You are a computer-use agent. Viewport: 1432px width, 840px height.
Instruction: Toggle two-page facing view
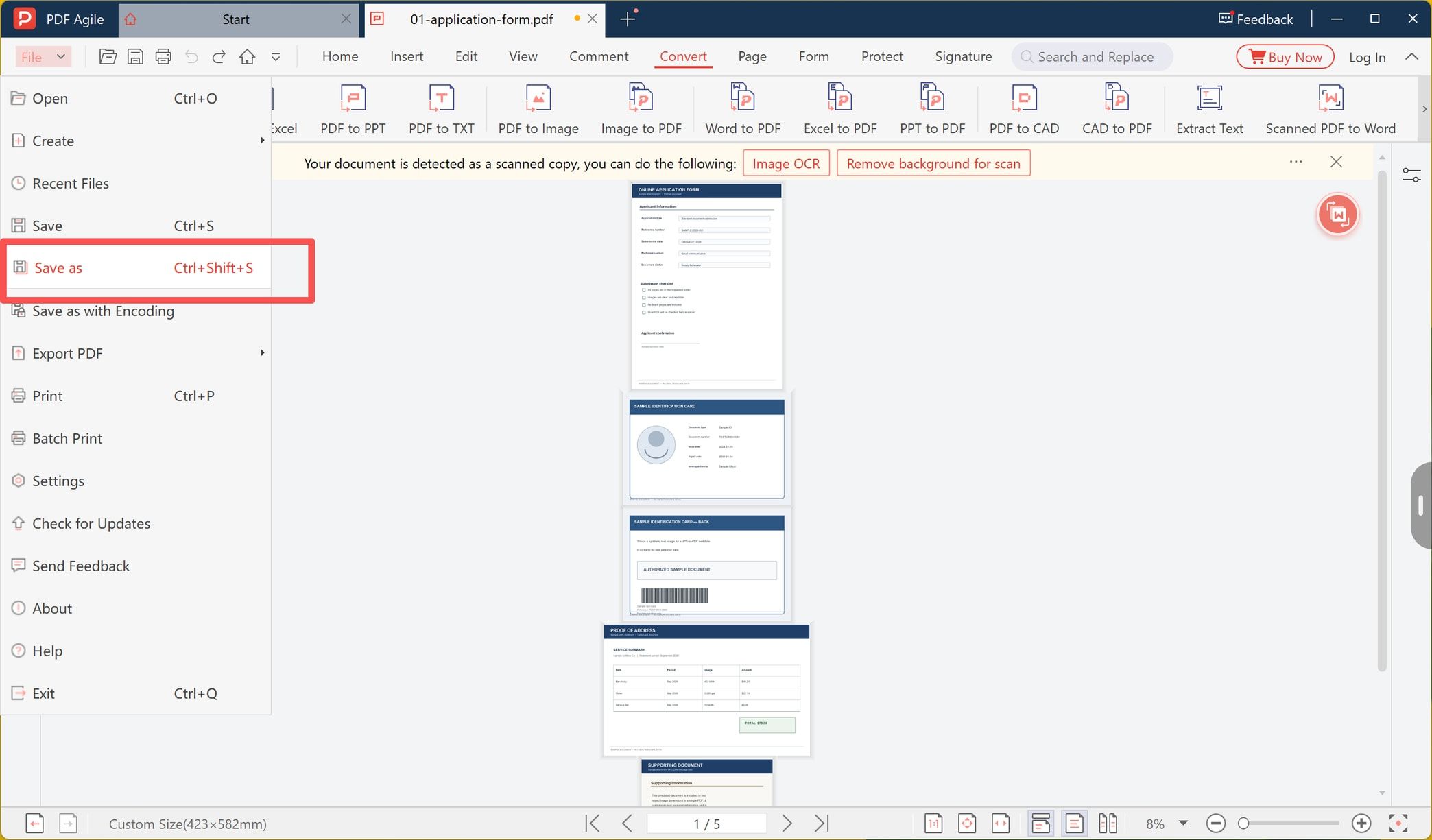[1108, 823]
